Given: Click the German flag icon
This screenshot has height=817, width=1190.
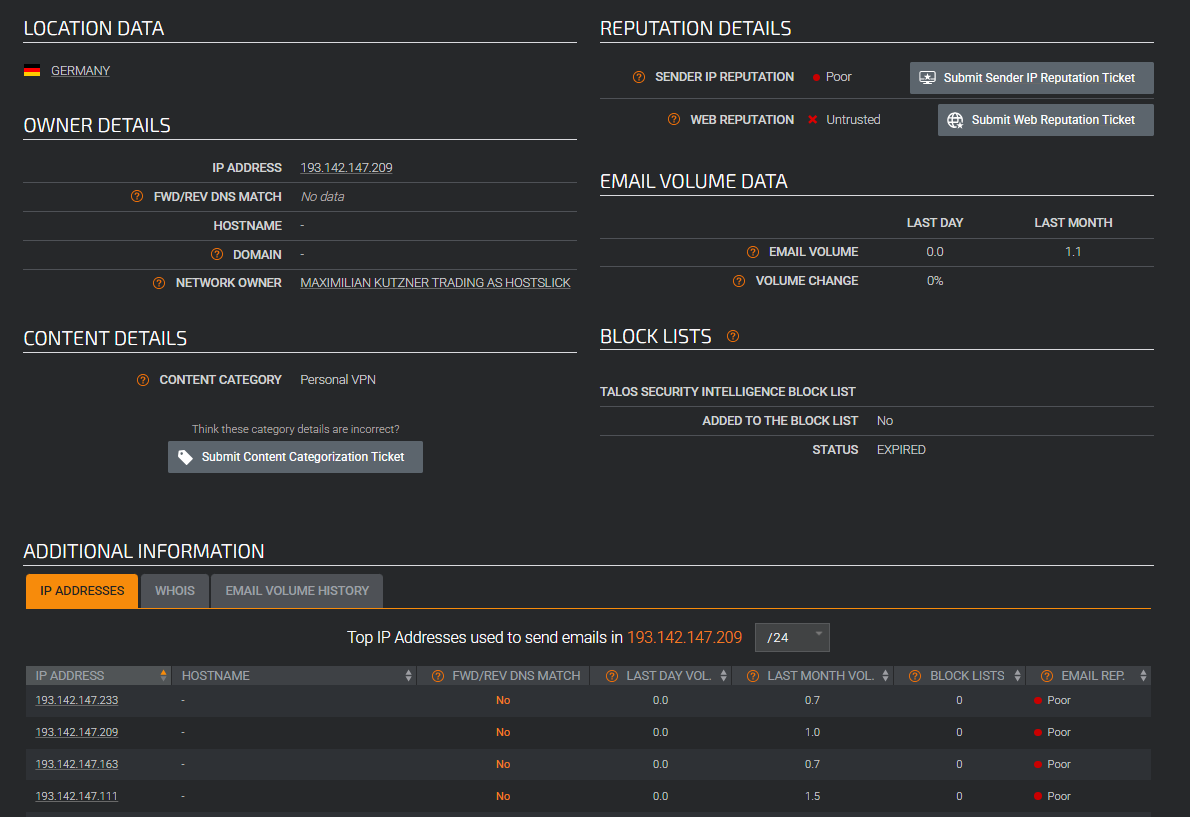Looking at the screenshot, I should tap(32, 71).
